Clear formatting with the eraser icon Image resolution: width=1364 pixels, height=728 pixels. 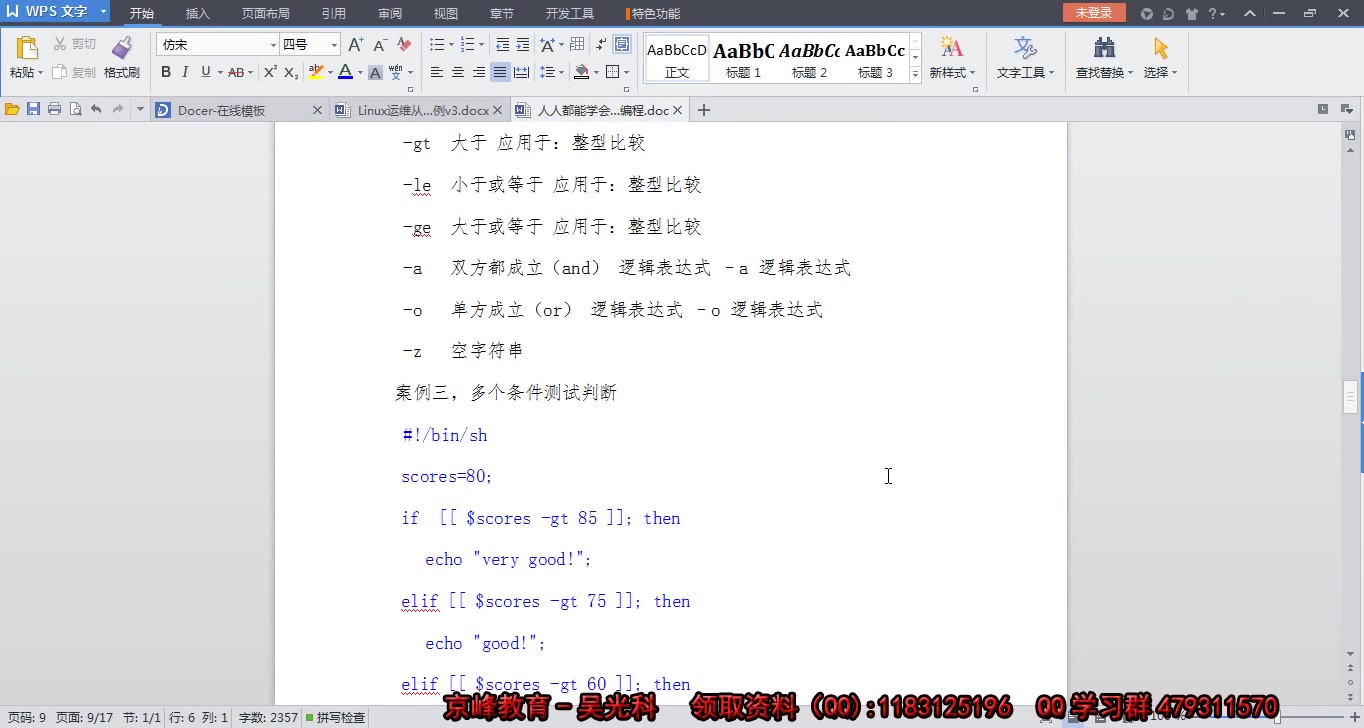pos(404,45)
